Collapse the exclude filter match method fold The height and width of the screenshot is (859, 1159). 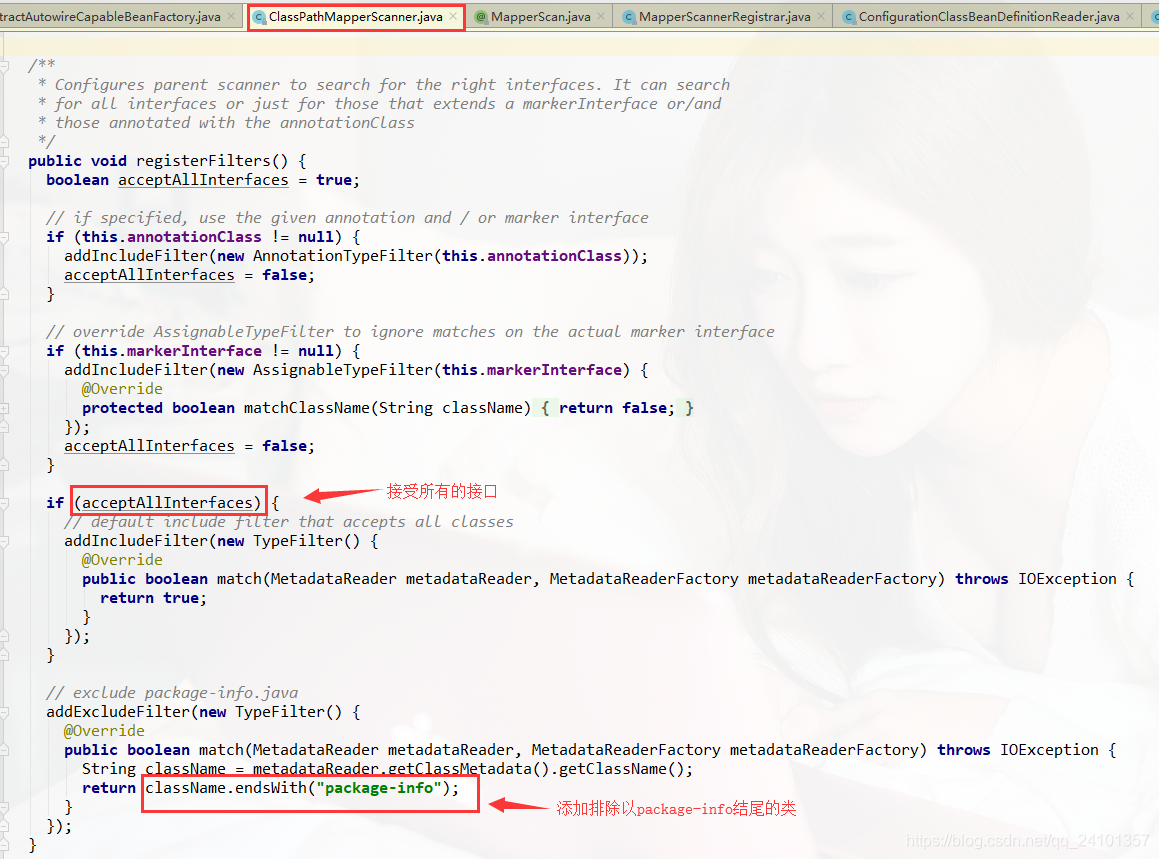4,750
